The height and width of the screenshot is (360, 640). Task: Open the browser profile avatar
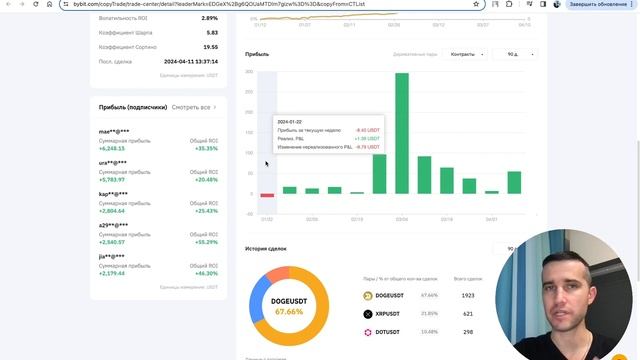pyautogui.click(x=557, y=4)
